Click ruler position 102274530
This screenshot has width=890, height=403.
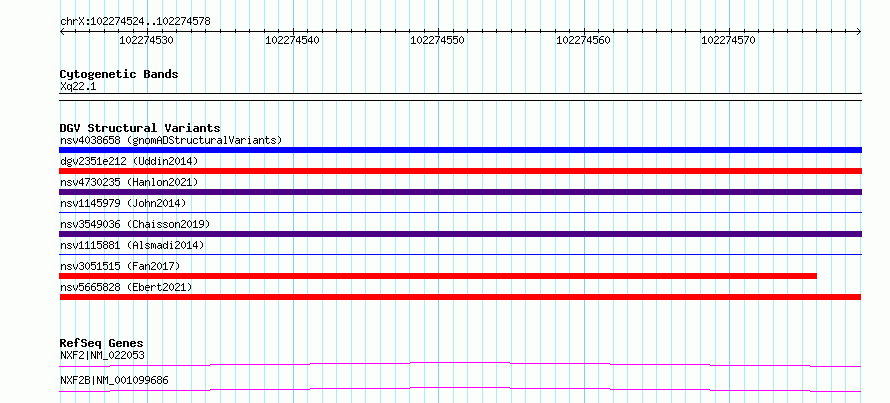pos(146,40)
